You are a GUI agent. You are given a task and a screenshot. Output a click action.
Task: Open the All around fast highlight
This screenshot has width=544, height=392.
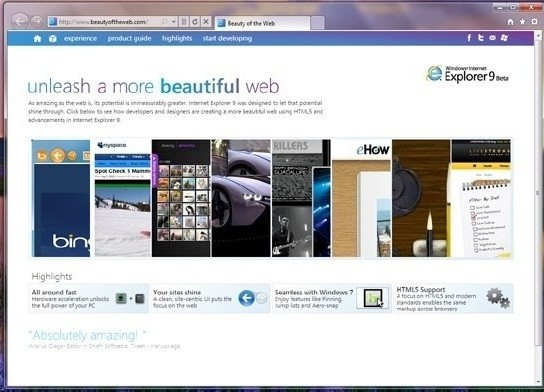pos(88,299)
